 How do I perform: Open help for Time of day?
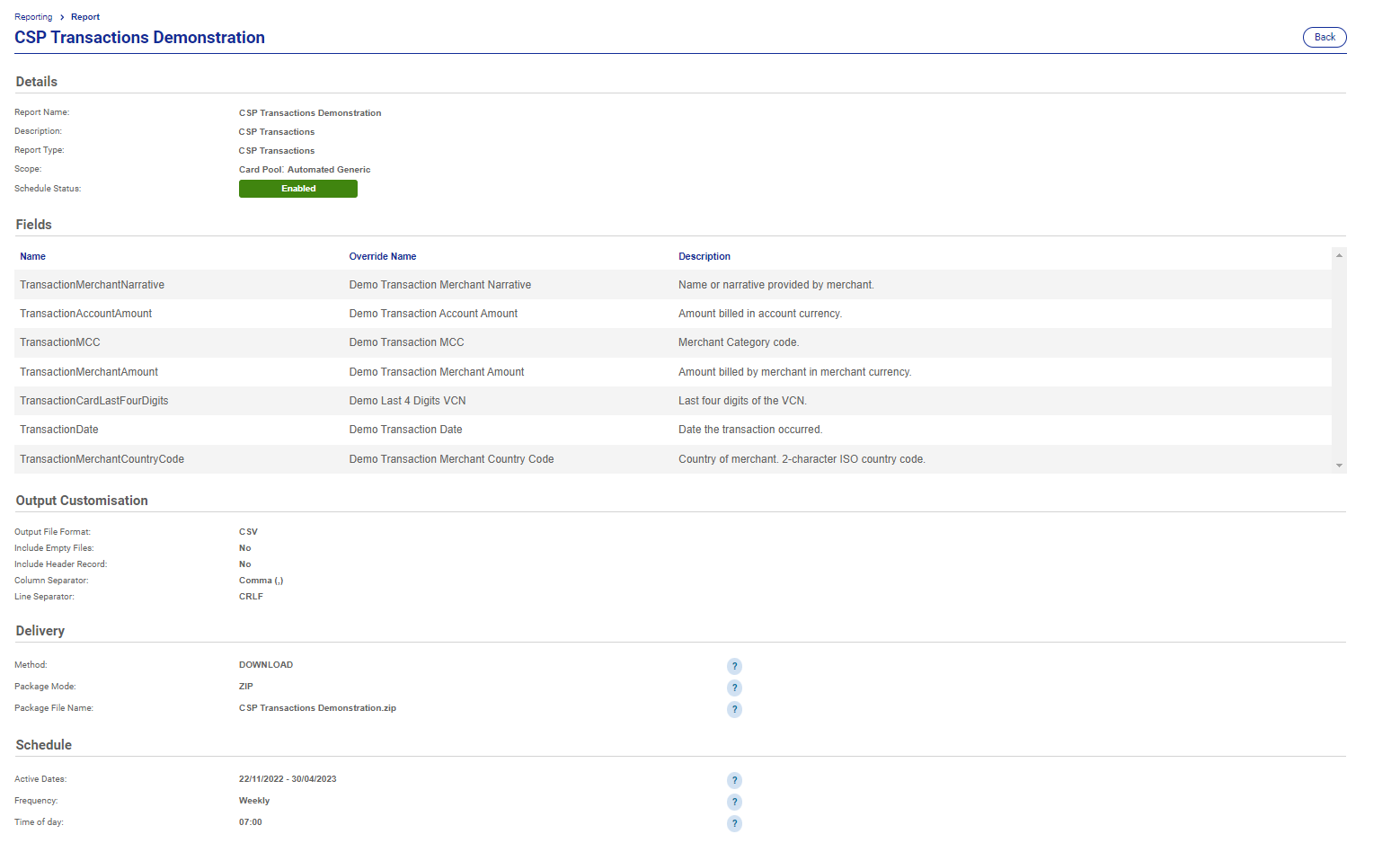(x=734, y=823)
